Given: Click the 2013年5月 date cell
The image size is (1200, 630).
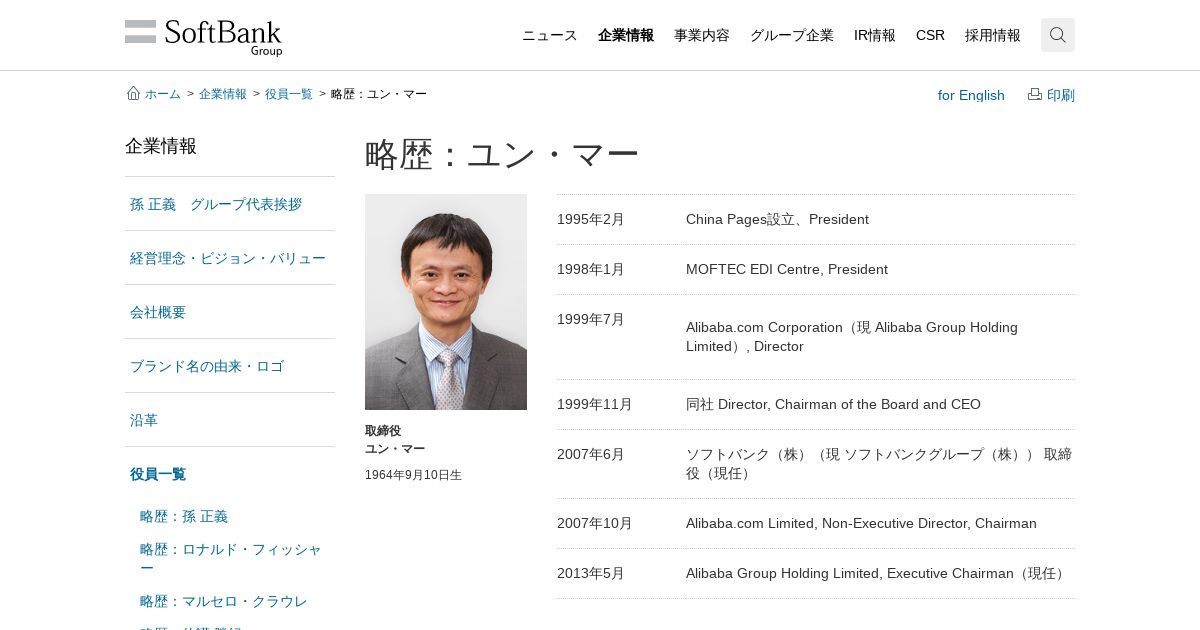Looking at the screenshot, I should point(591,573).
